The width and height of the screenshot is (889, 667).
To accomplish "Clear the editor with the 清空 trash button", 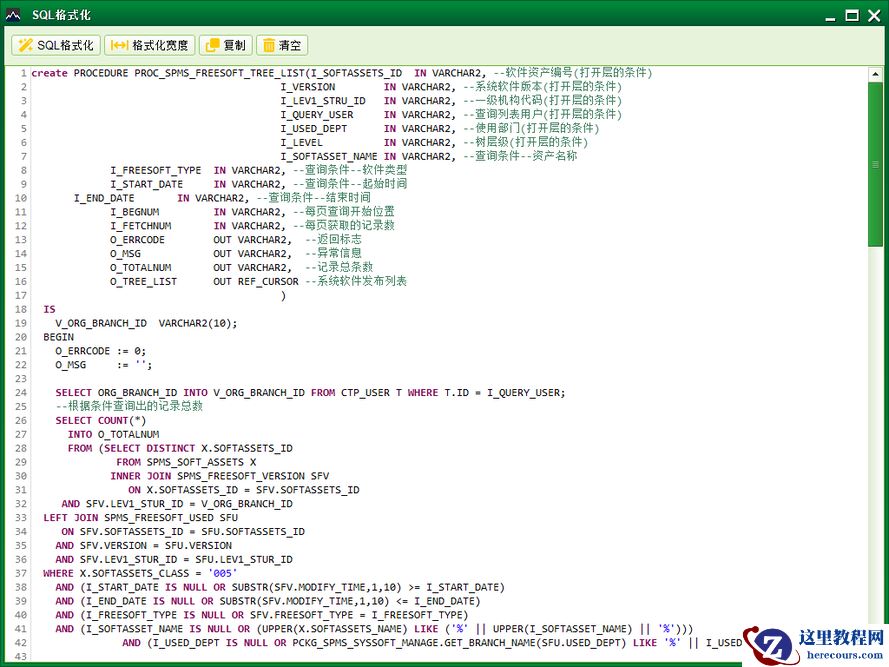I will pyautogui.click(x=281, y=45).
